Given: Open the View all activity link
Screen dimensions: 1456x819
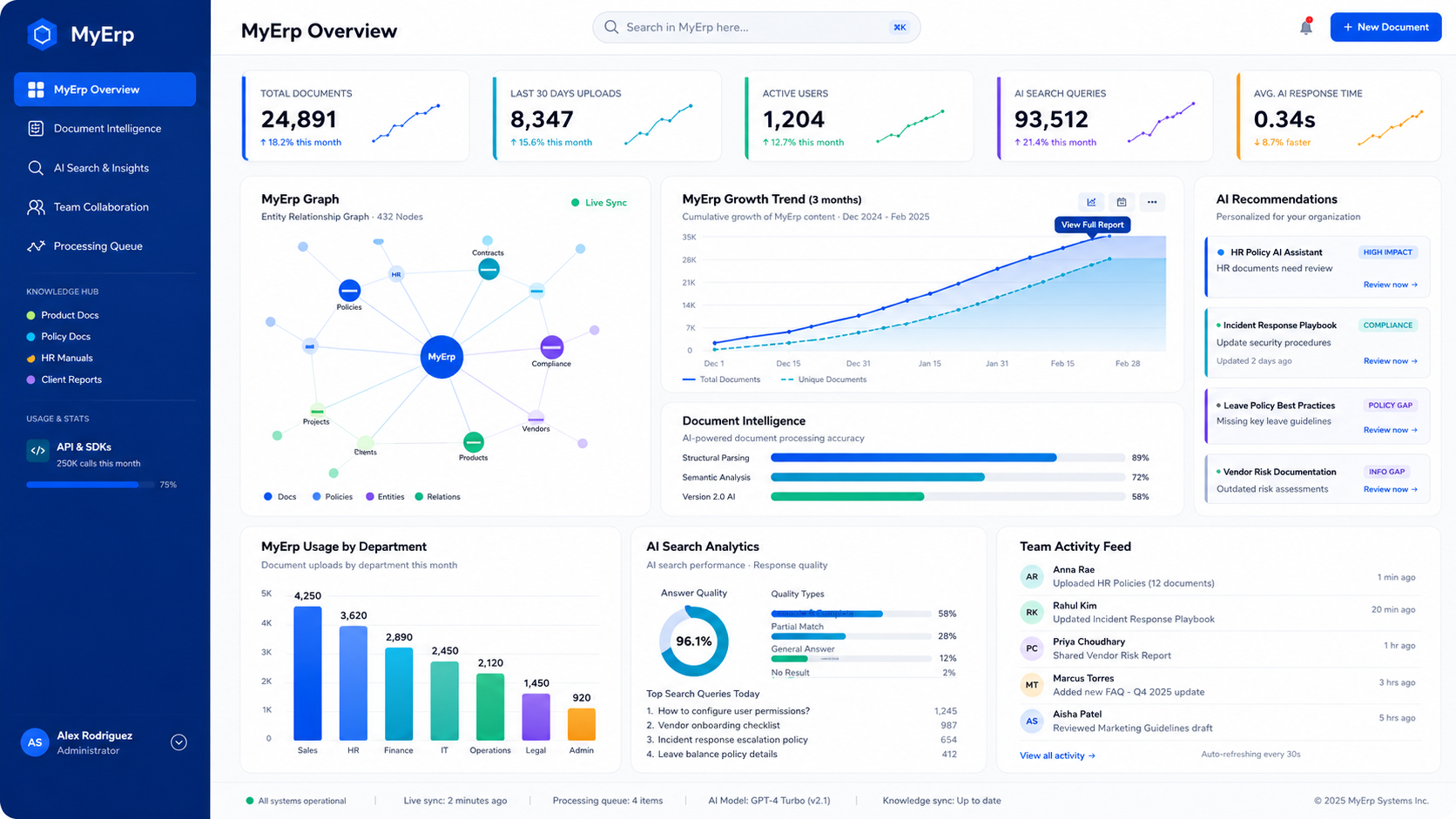Looking at the screenshot, I should pyautogui.click(x=1057, y=755).
